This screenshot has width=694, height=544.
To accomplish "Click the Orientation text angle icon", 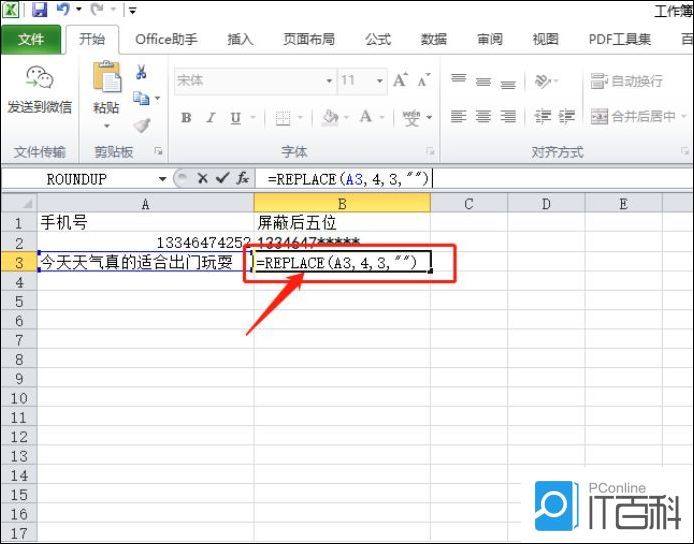I will 543,81.
